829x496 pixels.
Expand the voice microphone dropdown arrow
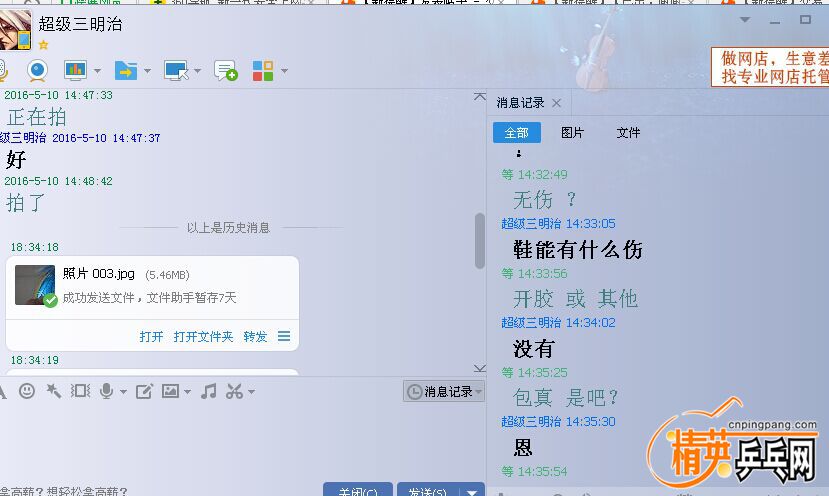point(123,392)
